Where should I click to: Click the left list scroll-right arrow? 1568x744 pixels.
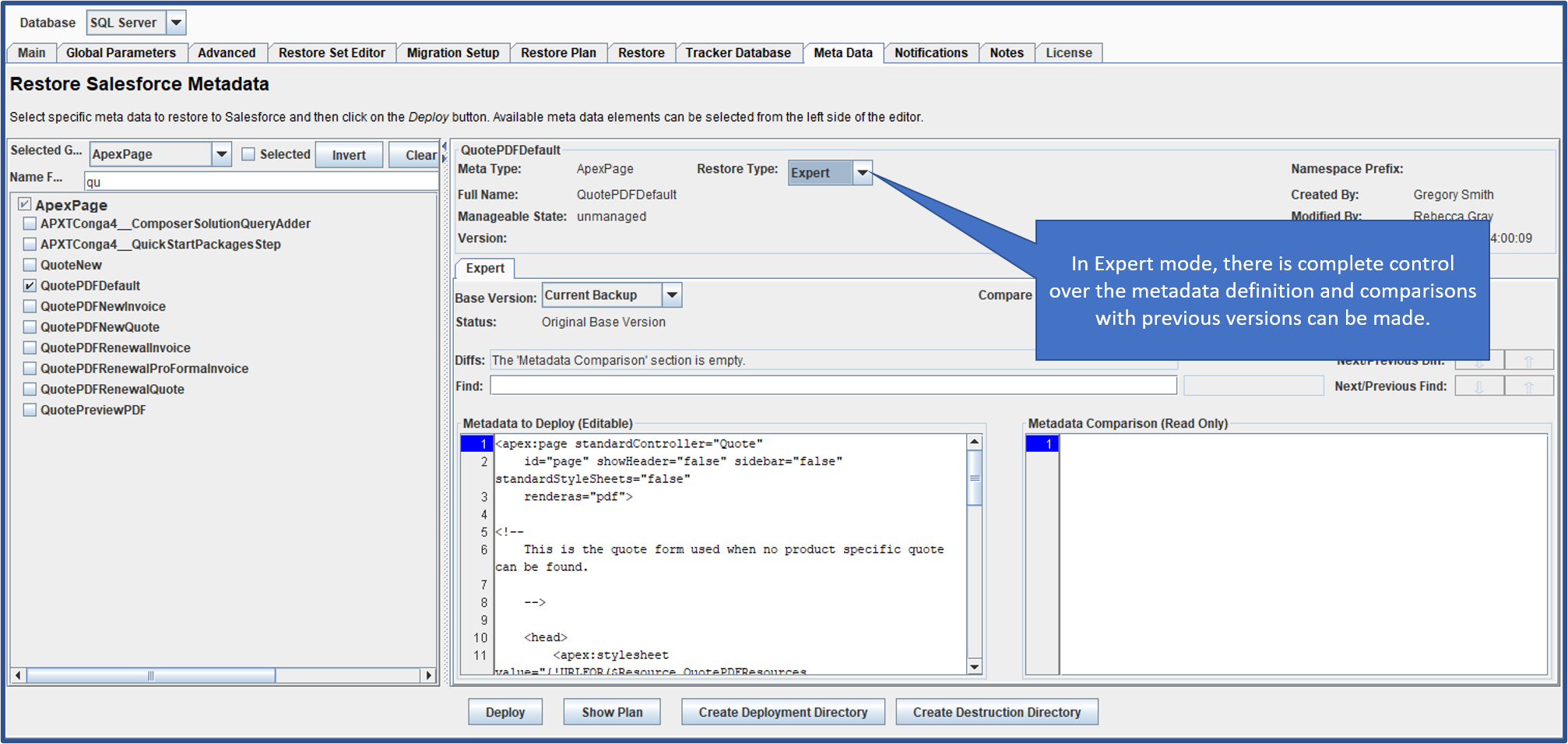pos(428,675)
